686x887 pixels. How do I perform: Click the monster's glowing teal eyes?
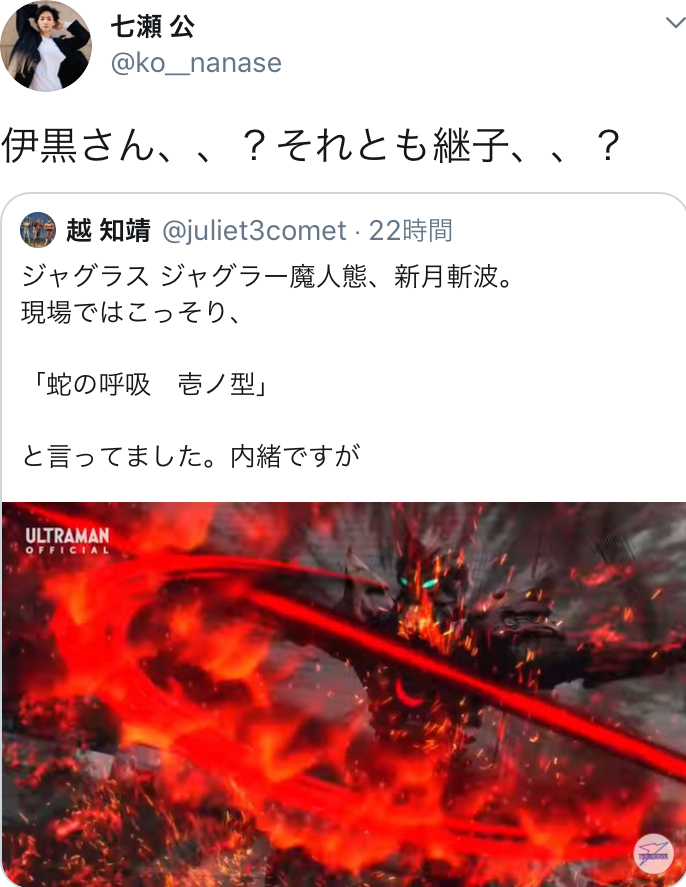tap(419, 582)
